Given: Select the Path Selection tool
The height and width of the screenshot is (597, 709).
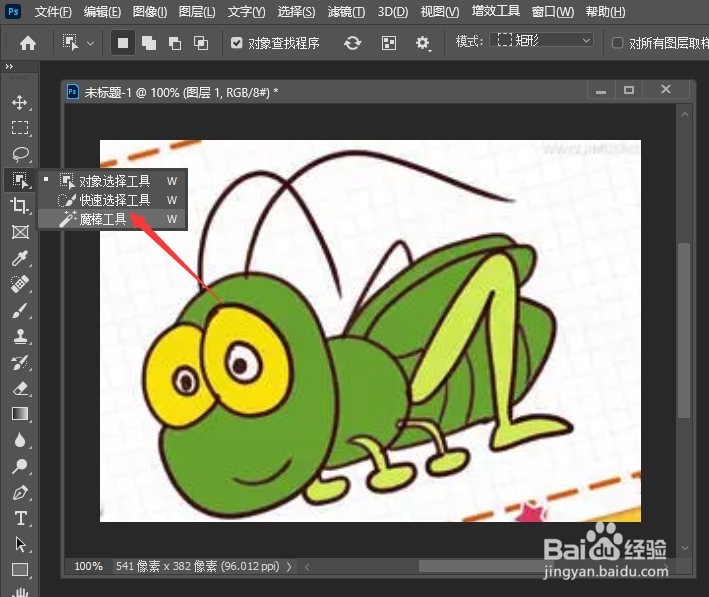Looking at the screenshot, I should [19, 544].
